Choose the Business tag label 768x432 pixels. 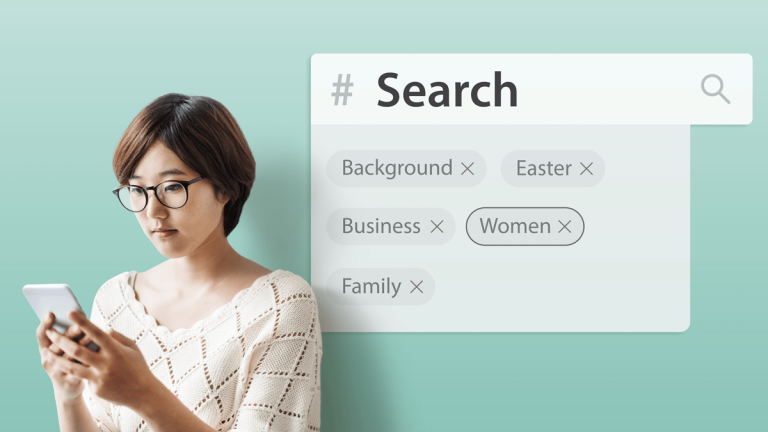click(381, 226)
